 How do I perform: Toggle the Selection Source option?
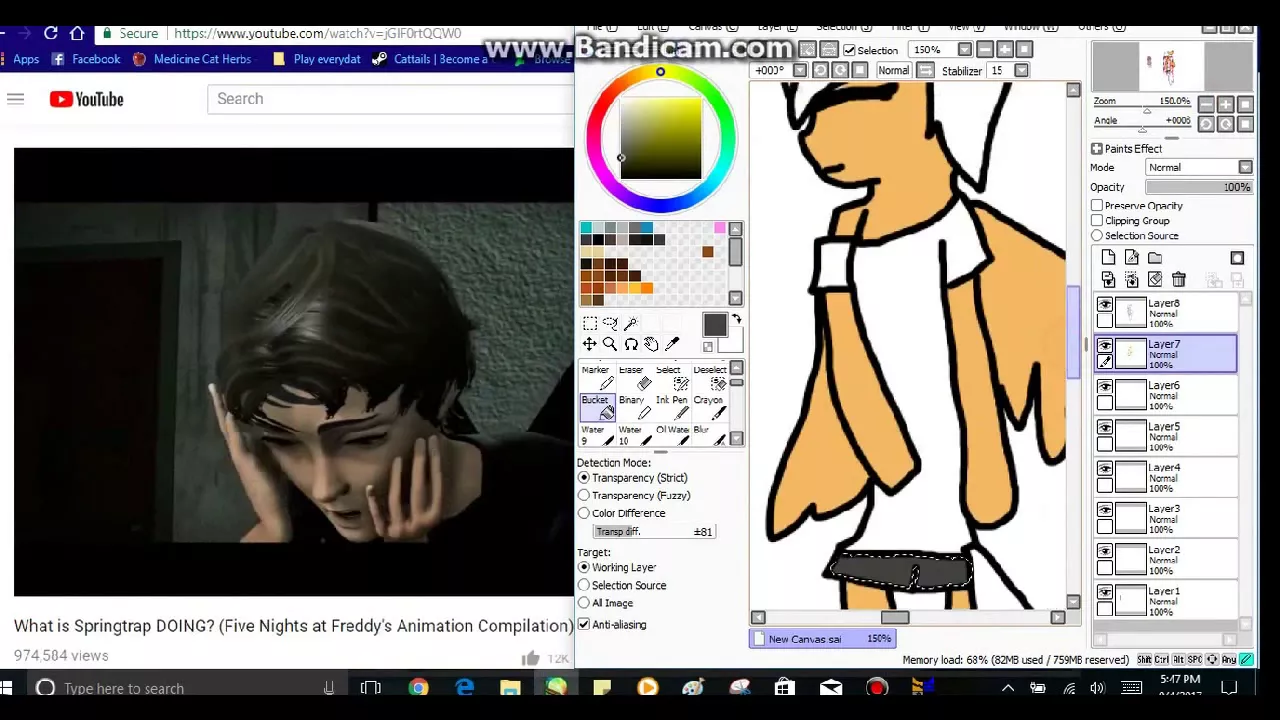click(x=1097, y=236)
